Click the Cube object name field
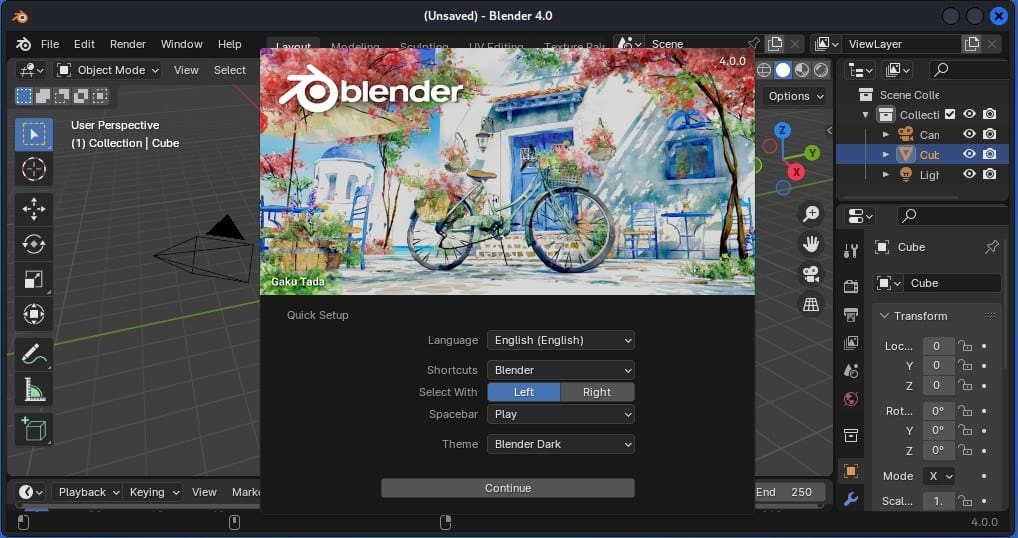The height and width of the screenshot is (538, 1018). pos(952,283)
